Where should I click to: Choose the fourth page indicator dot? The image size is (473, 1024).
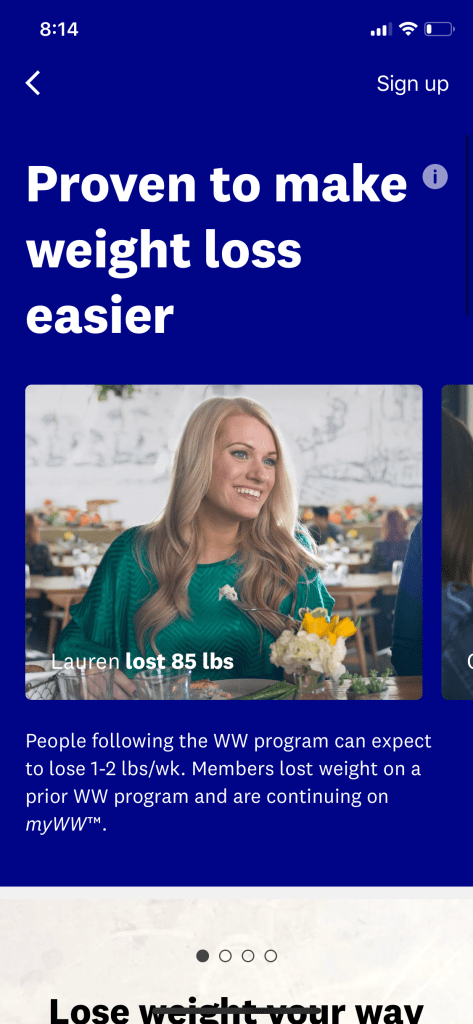point(270,956)
